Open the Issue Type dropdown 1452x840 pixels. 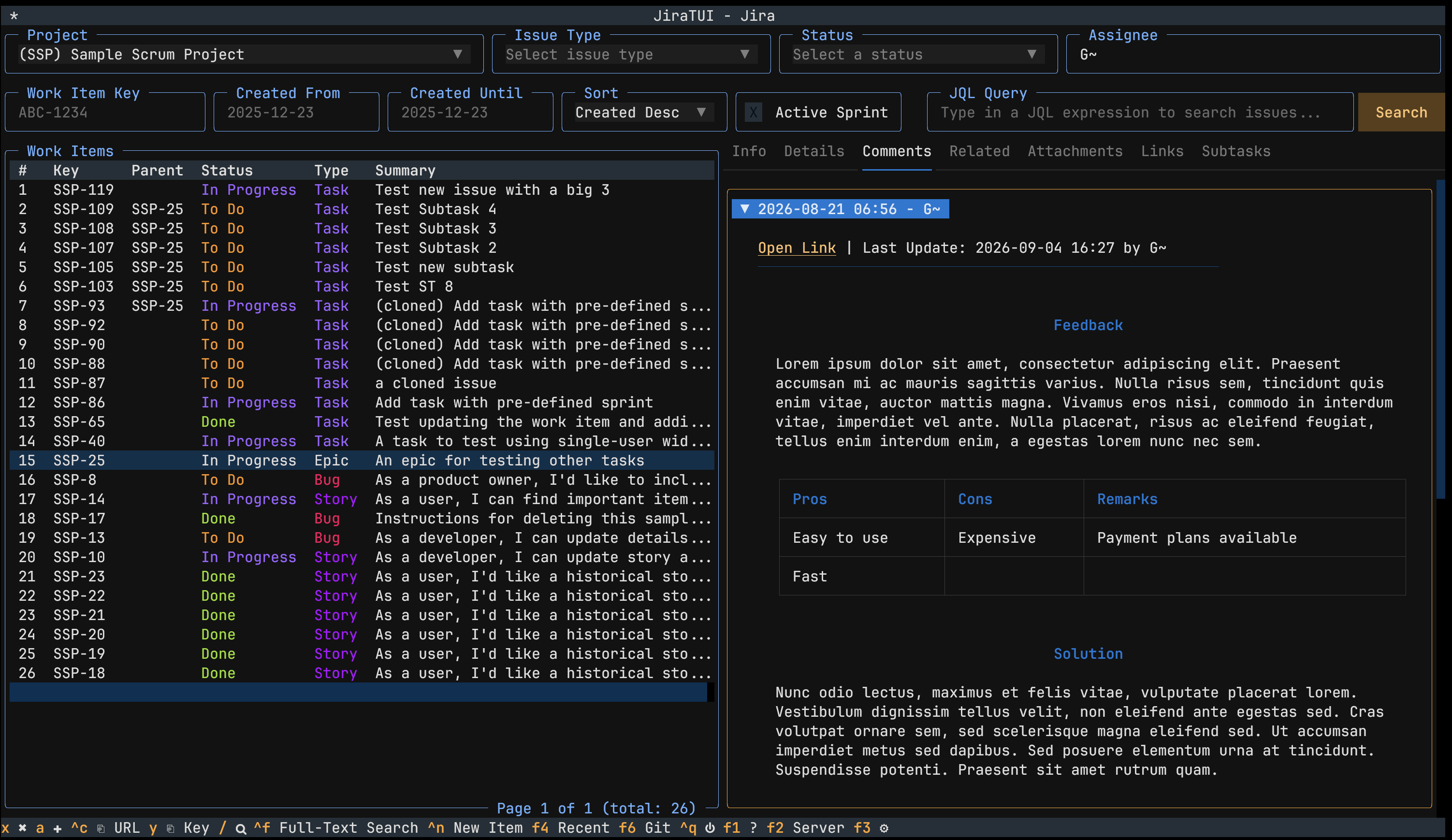[631, 55]
